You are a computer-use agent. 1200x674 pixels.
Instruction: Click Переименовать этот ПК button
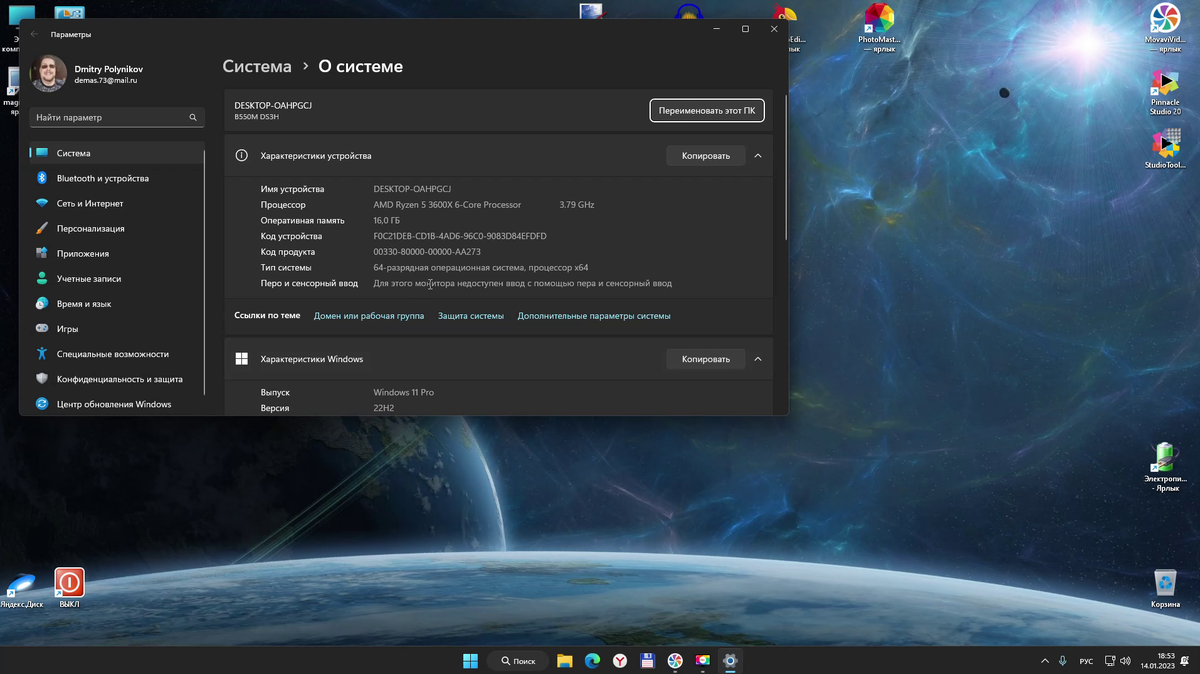(707, 110)
